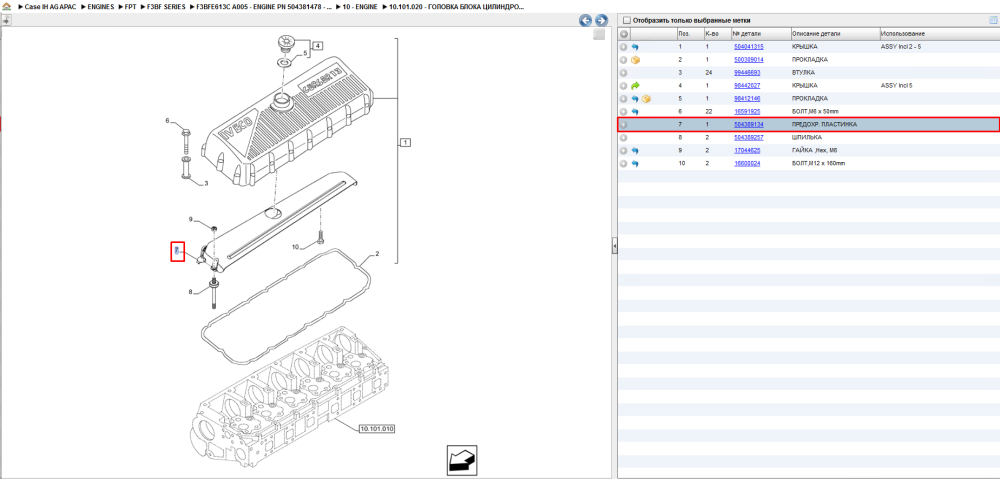Open the column settings icon in parts list
Viewport: 1000px width, 479px height.
point(992,20)
